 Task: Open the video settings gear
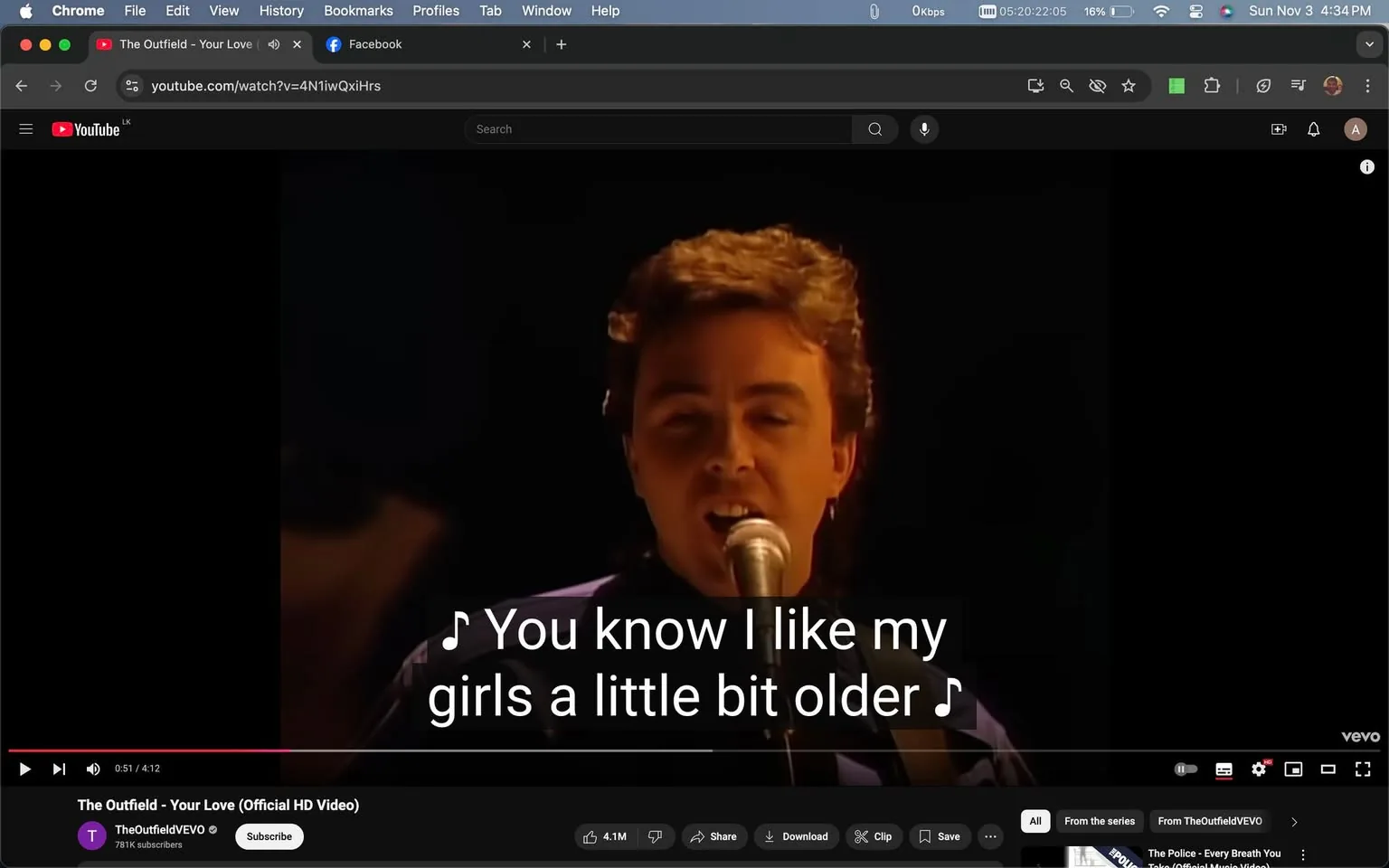point(1258,769)
